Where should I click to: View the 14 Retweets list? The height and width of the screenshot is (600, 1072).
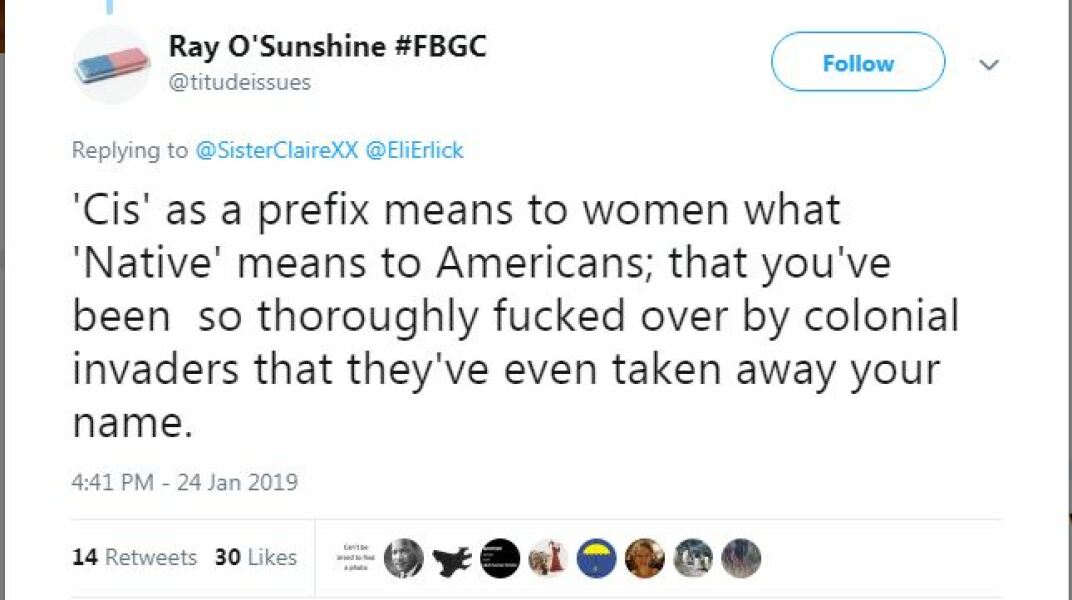(131, 558)
